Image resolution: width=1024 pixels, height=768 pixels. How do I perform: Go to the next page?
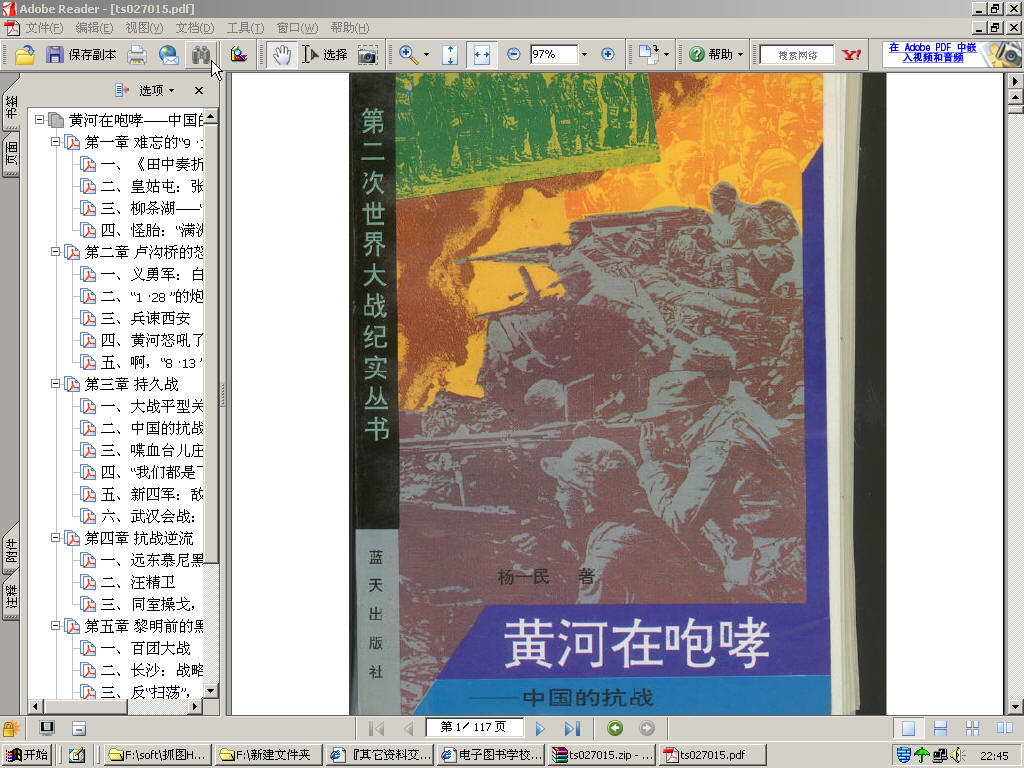point(540,728)
